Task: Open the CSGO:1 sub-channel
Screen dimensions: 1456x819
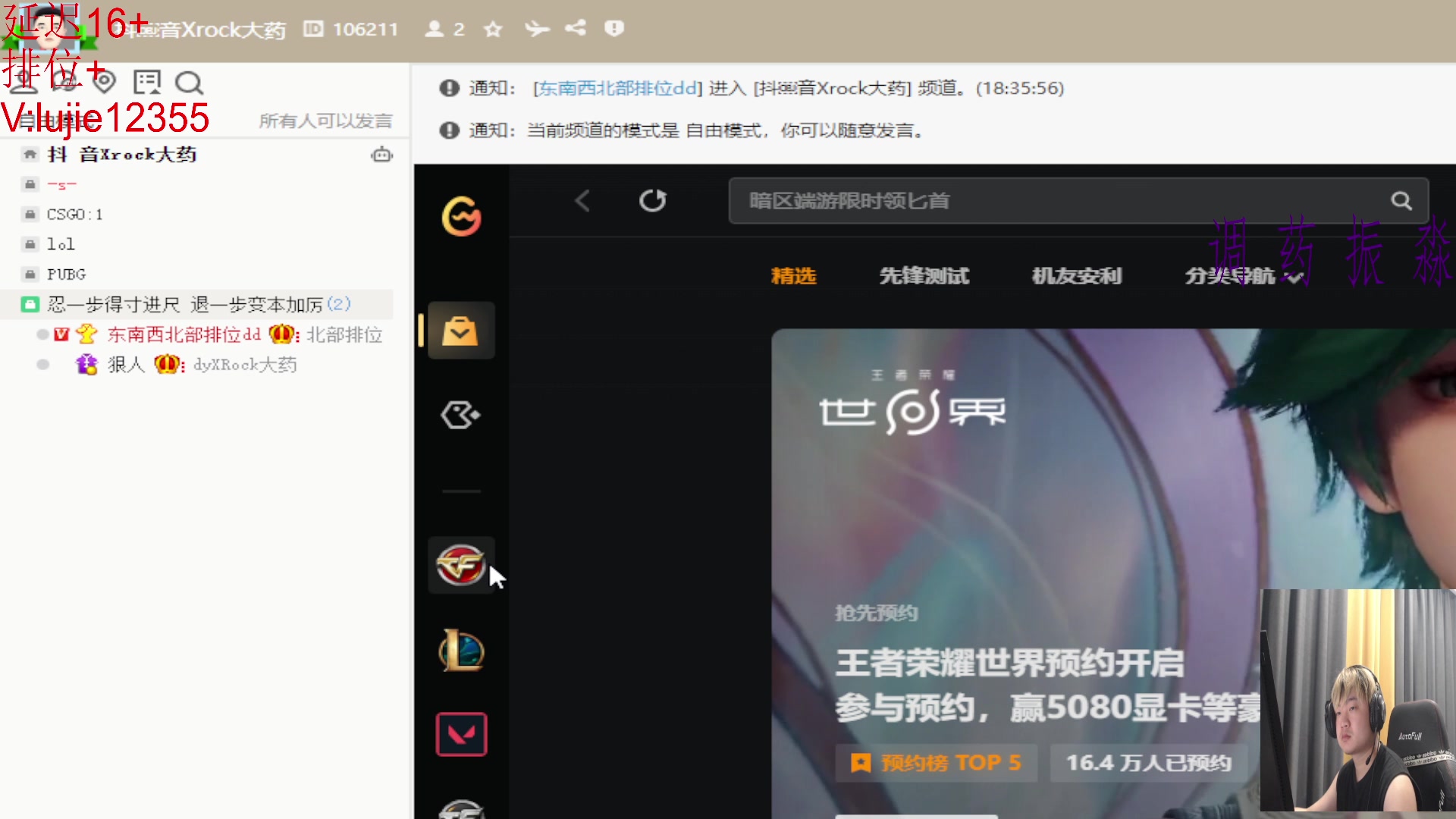Action: coord(74,215)
